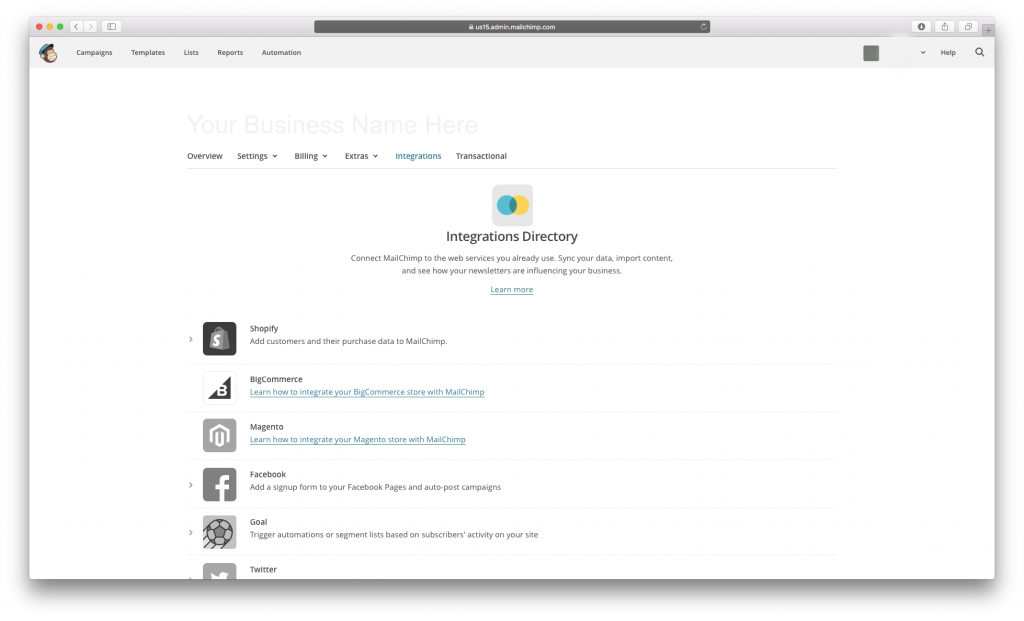Viewport: 1024px width, 621px height.
Task: Open the search magnifier icon
Action: (980, 52)
